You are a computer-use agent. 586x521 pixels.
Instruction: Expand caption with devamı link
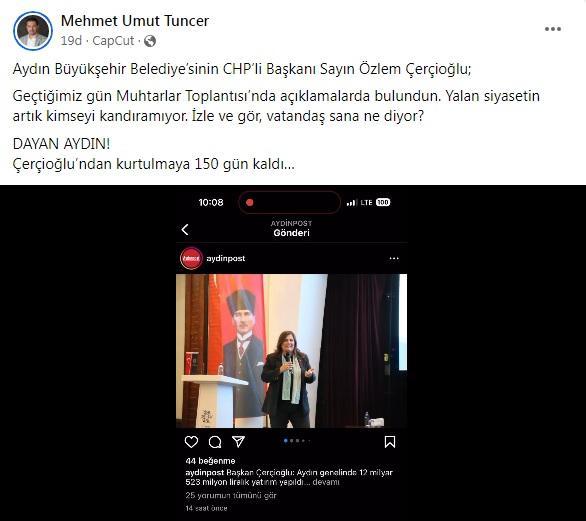tap(326, 482)
